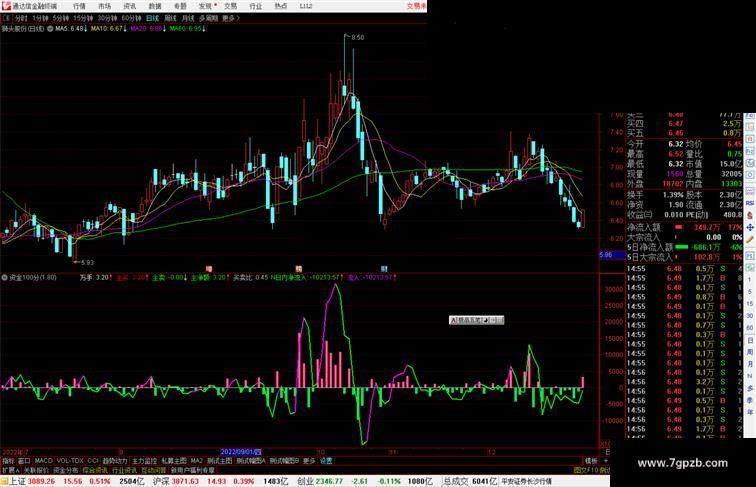Open the 互动问答 tab

(x=153, y=470)
